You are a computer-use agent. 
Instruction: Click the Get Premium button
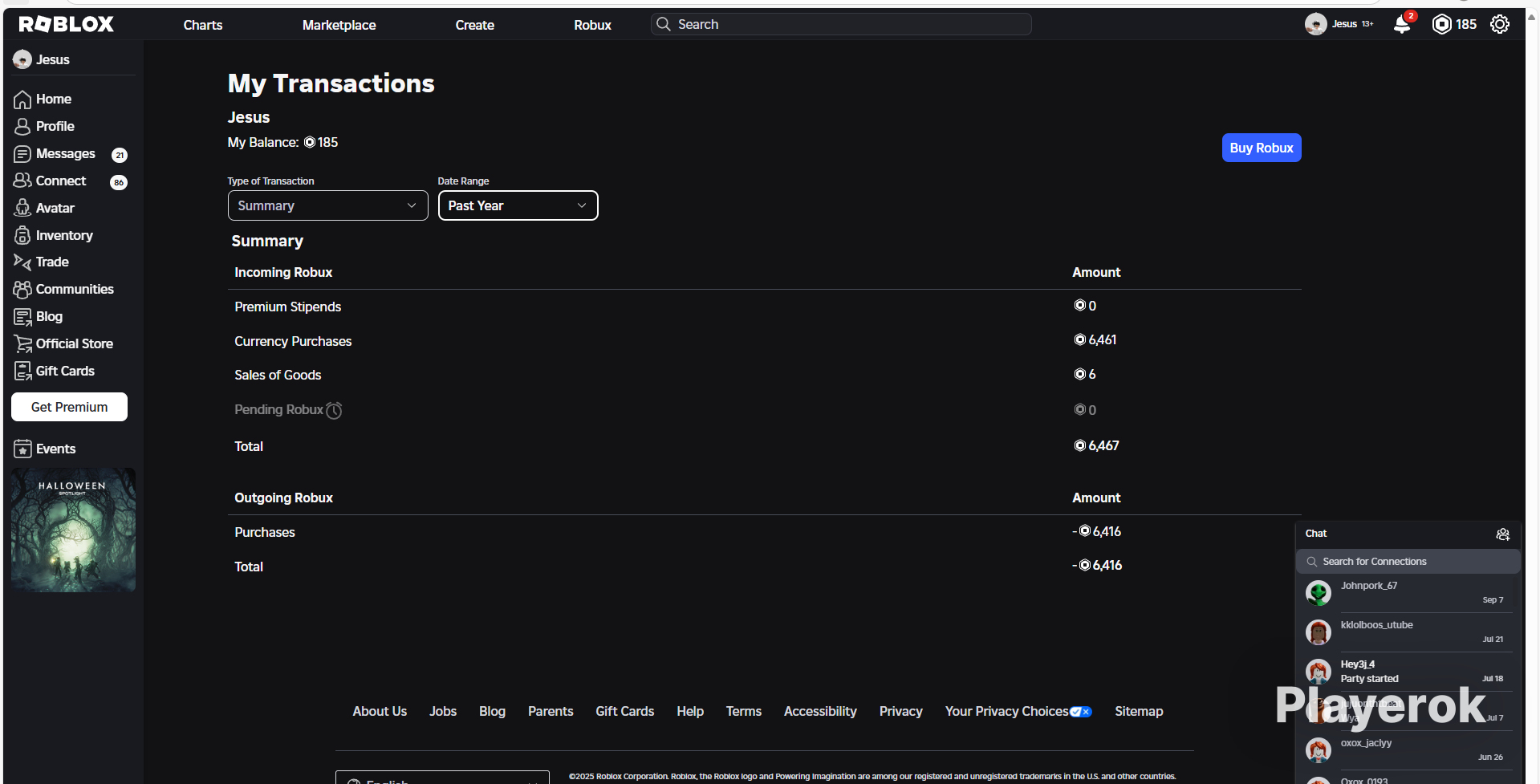[x=69, y=407]
